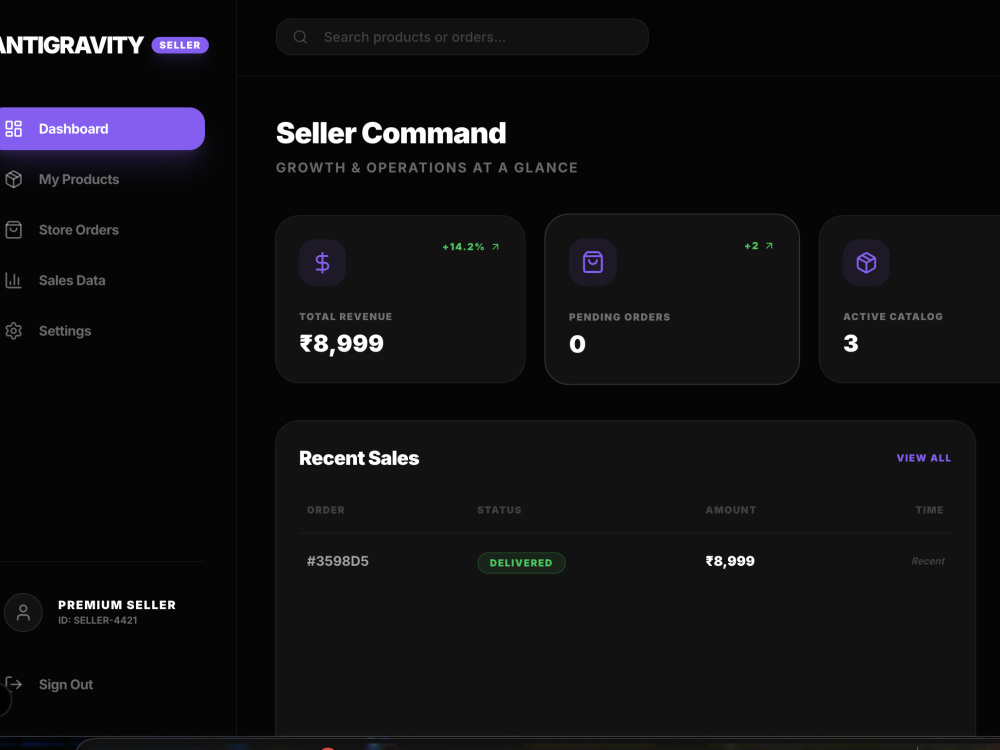Click the Delivered status badge
The height and width of the screenshot is (750, 1000).
[521, 562]
